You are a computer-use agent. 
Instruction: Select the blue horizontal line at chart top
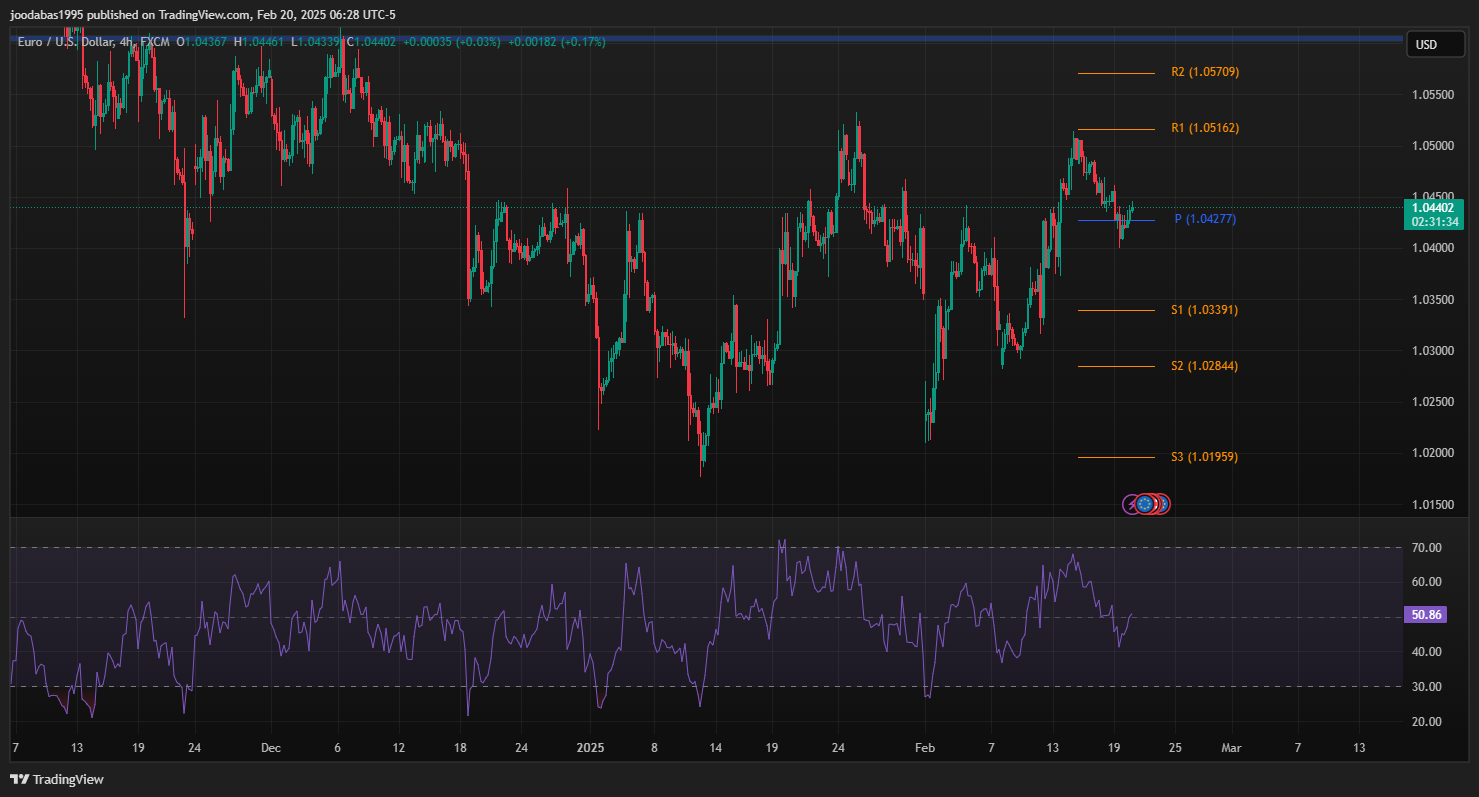tap(700, 39)
